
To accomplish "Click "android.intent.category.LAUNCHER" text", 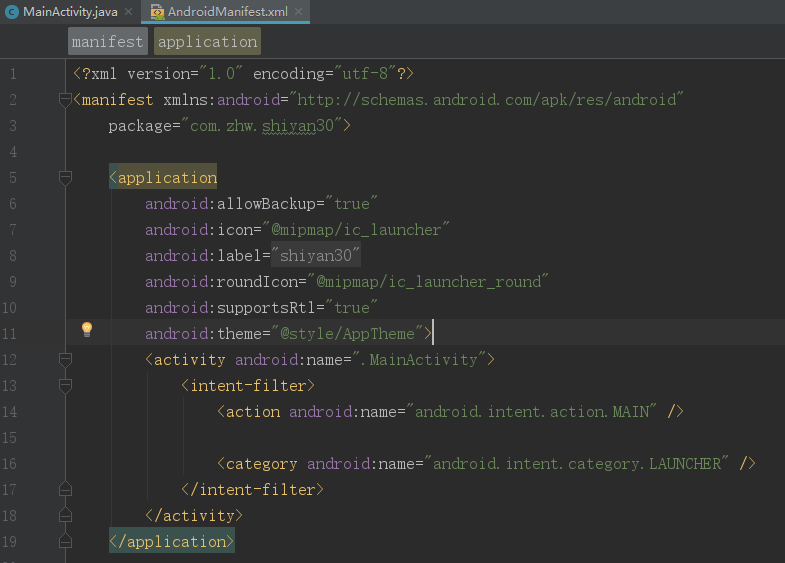I will click(x=577, y=464).
